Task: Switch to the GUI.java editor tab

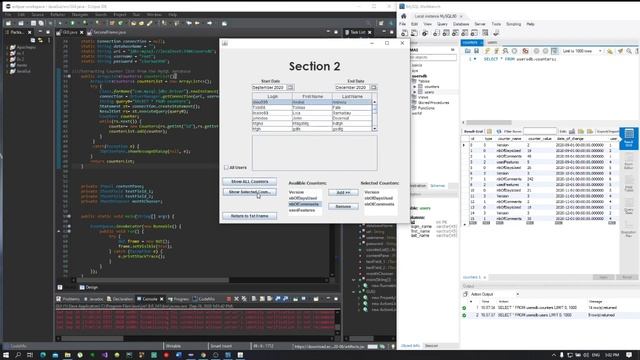Action: click(70, 32)
